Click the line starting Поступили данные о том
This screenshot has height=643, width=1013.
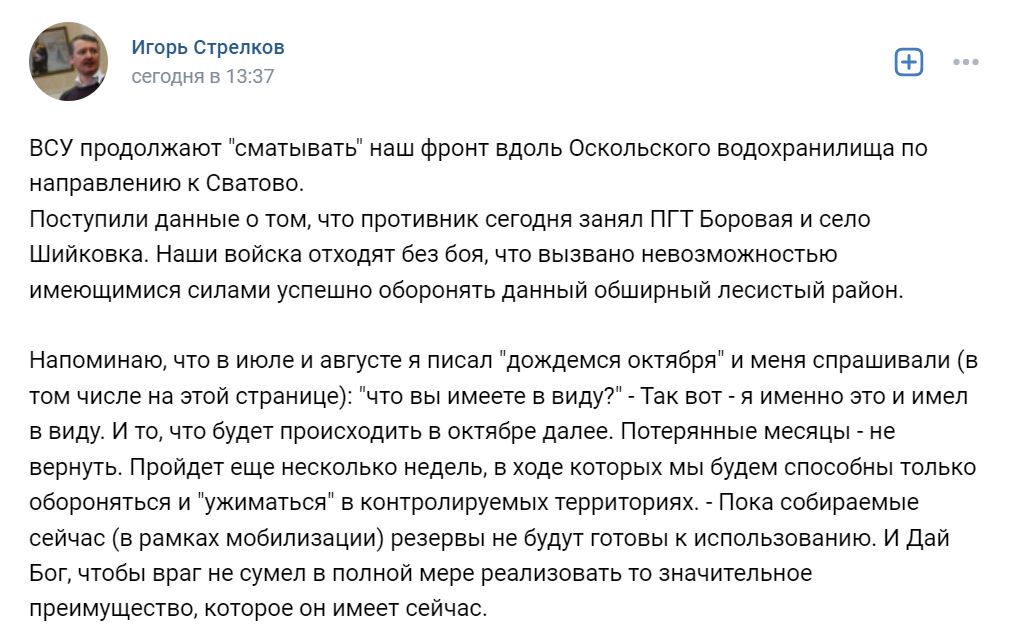pos(450,220)
